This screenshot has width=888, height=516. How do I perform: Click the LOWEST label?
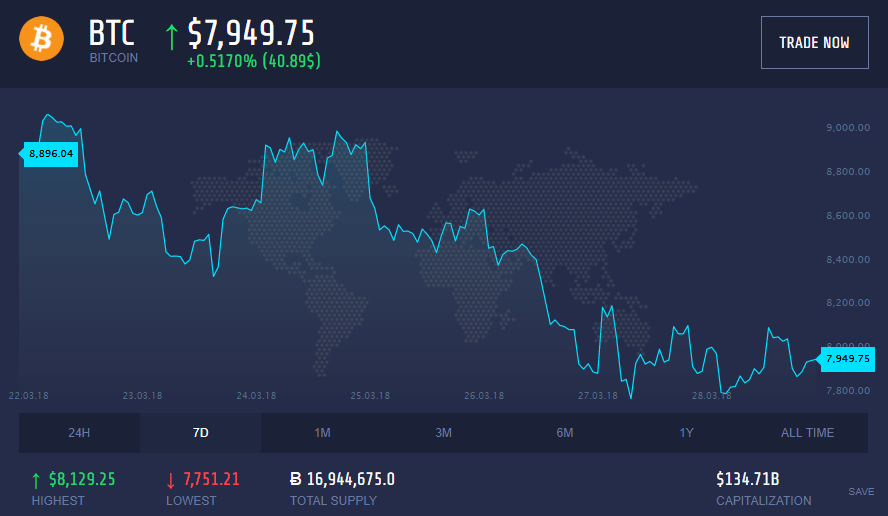[x=191, y=501]
